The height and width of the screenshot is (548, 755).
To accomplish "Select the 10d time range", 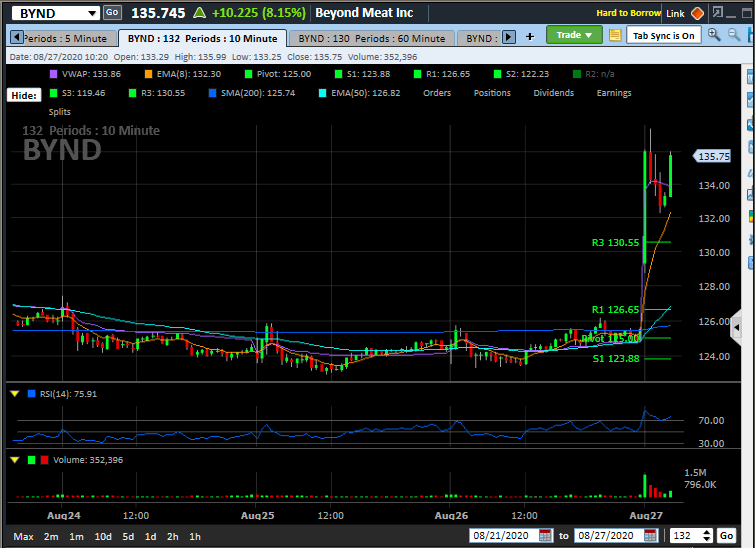I will coord(103,536).
